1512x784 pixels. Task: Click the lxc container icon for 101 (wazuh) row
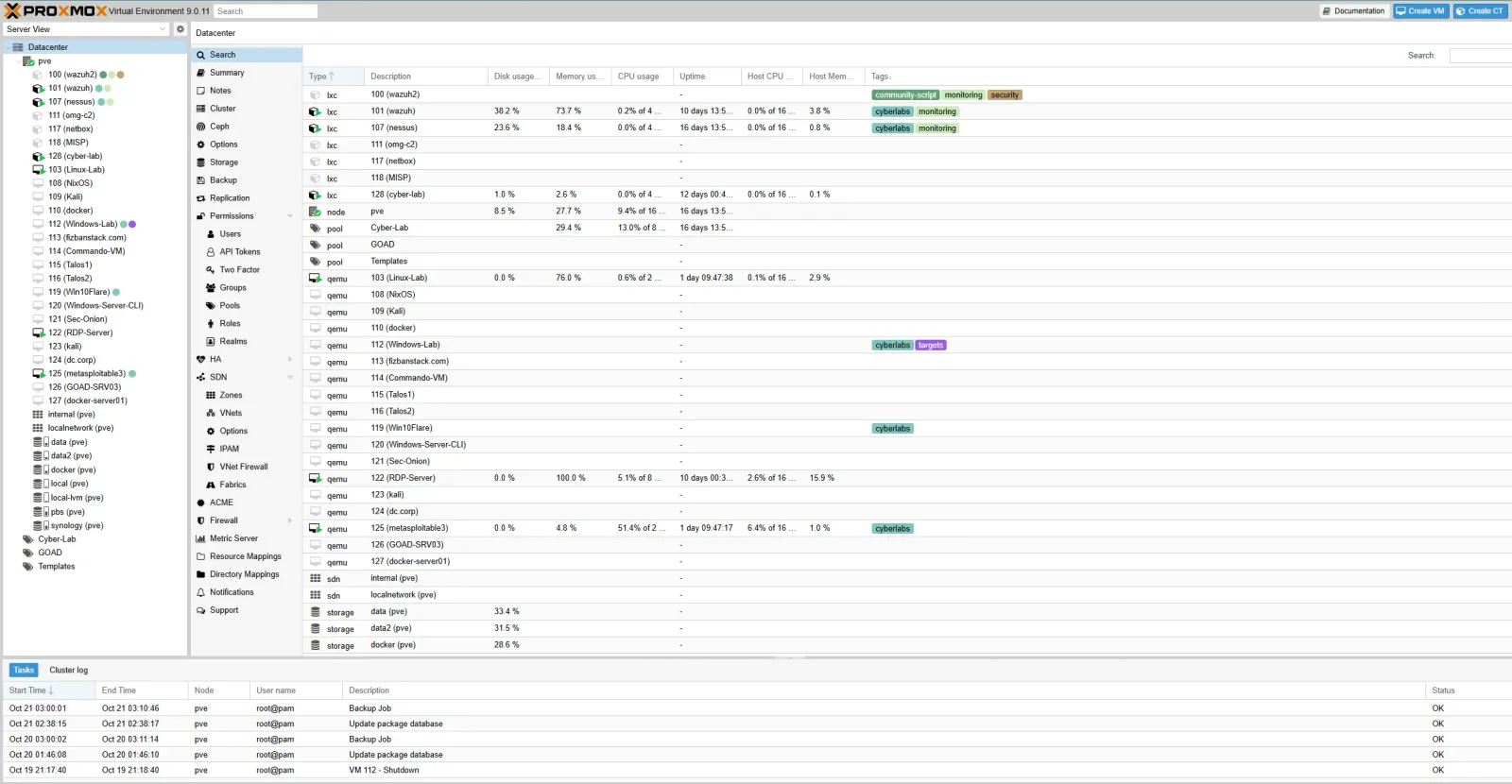click(x=315, y=111)
